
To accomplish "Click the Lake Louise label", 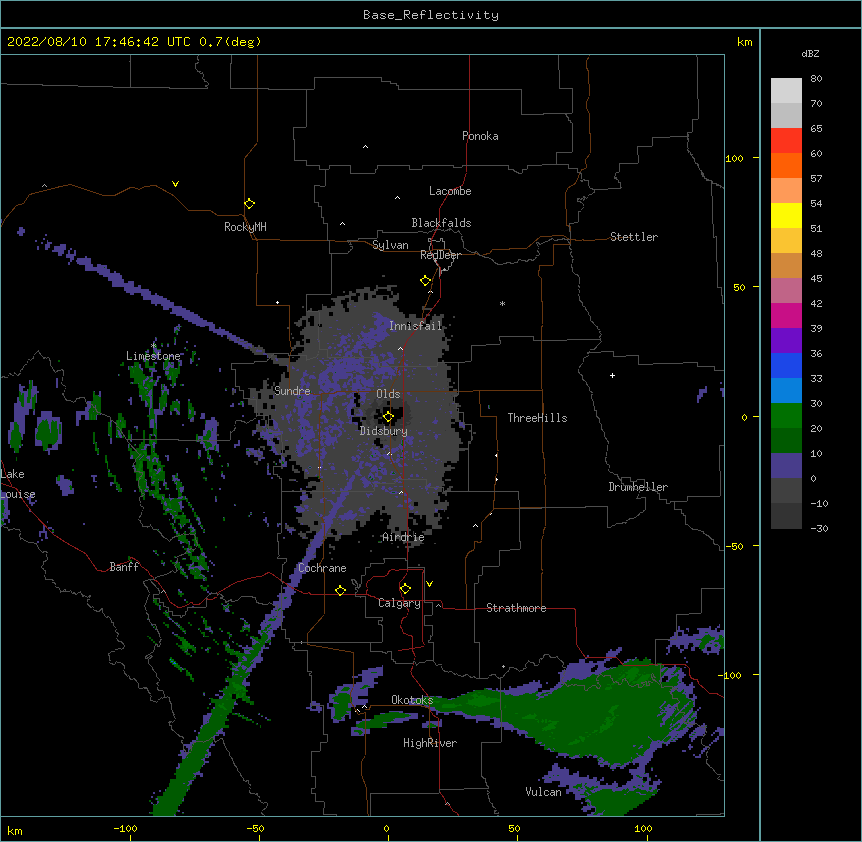I will [18, 484].
